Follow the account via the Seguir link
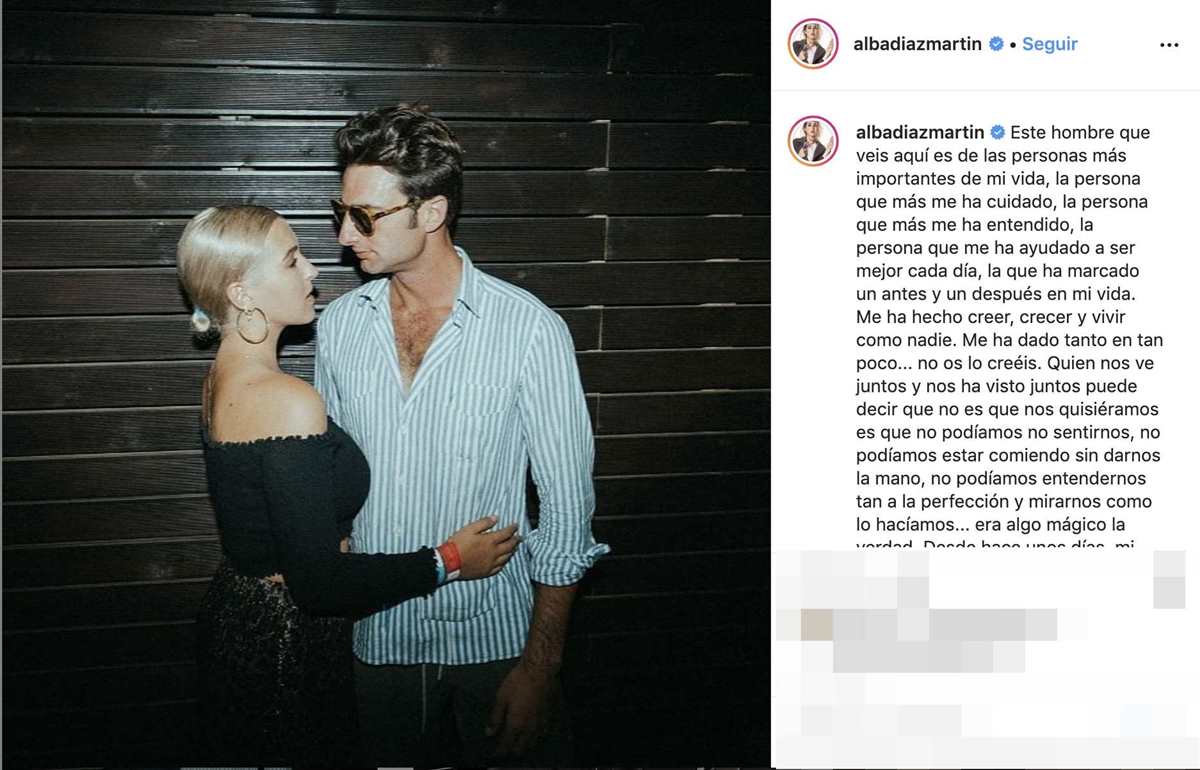This screenshot has width=1200, height=770. coord(1050,44)
